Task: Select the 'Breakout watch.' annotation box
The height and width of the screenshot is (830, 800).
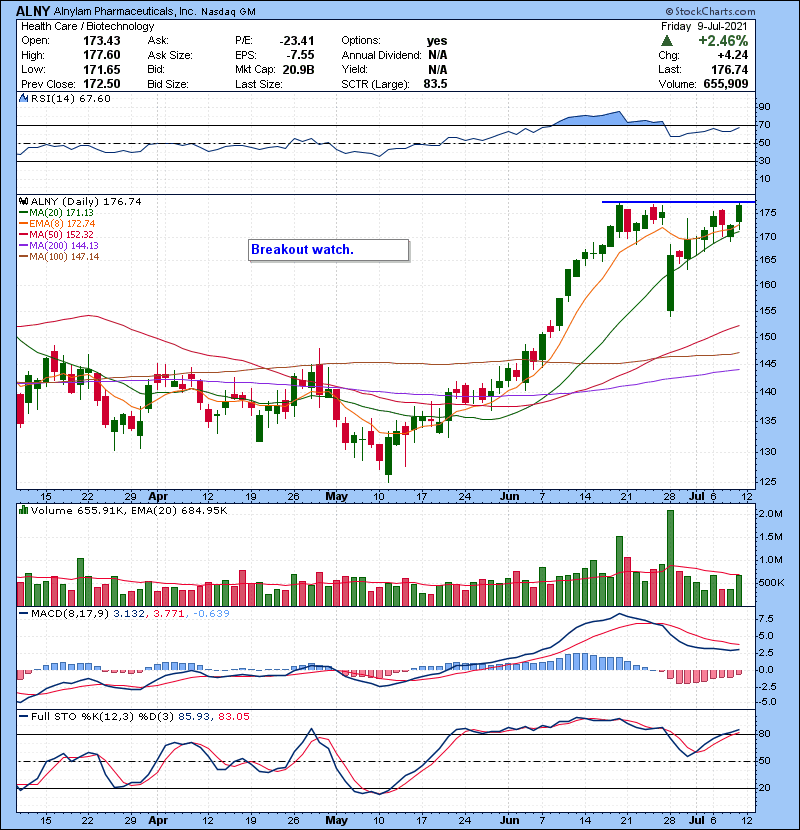Action: tap(328, 250)
